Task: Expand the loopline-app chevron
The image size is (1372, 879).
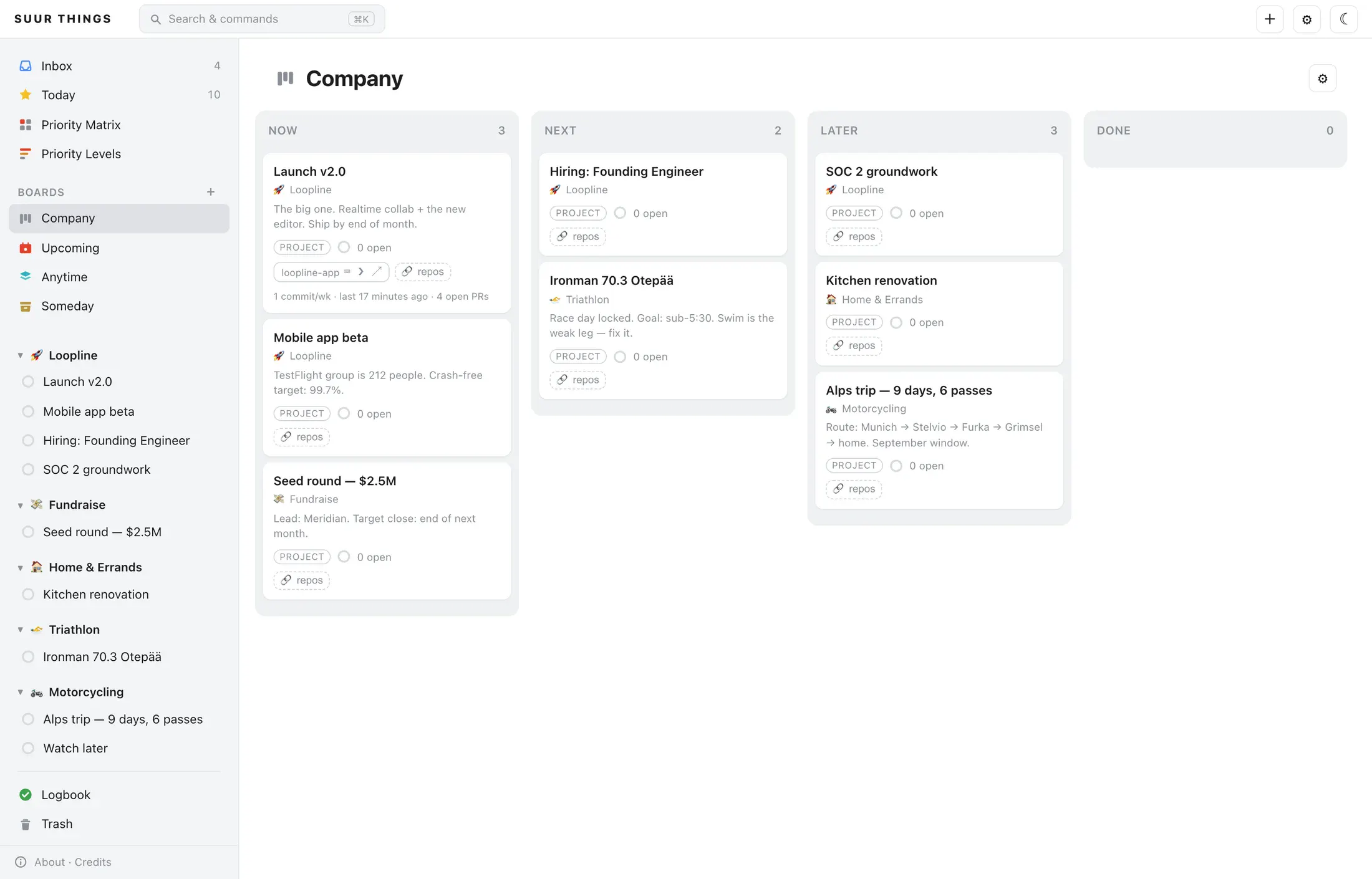Action: pos(361,272)
